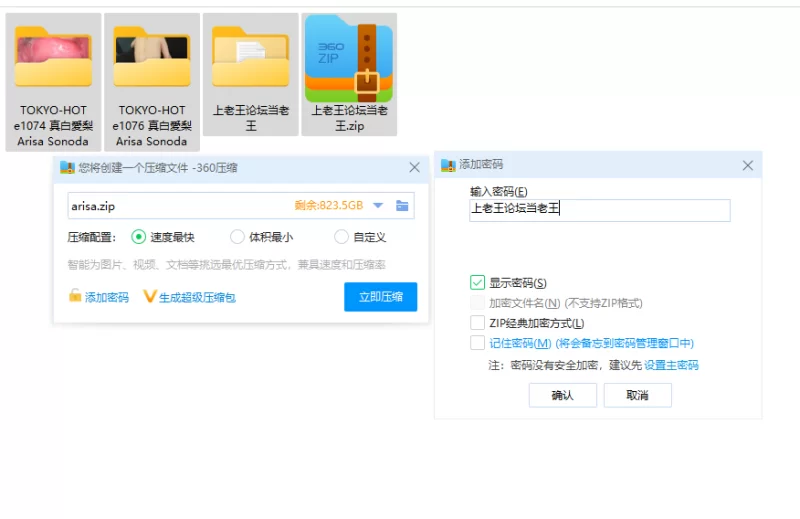Image resolution: width=800 pixels, height=519 pixels.
Task: Select the e1074 Arisa Sonoda folder
Action: pos(53,82)
